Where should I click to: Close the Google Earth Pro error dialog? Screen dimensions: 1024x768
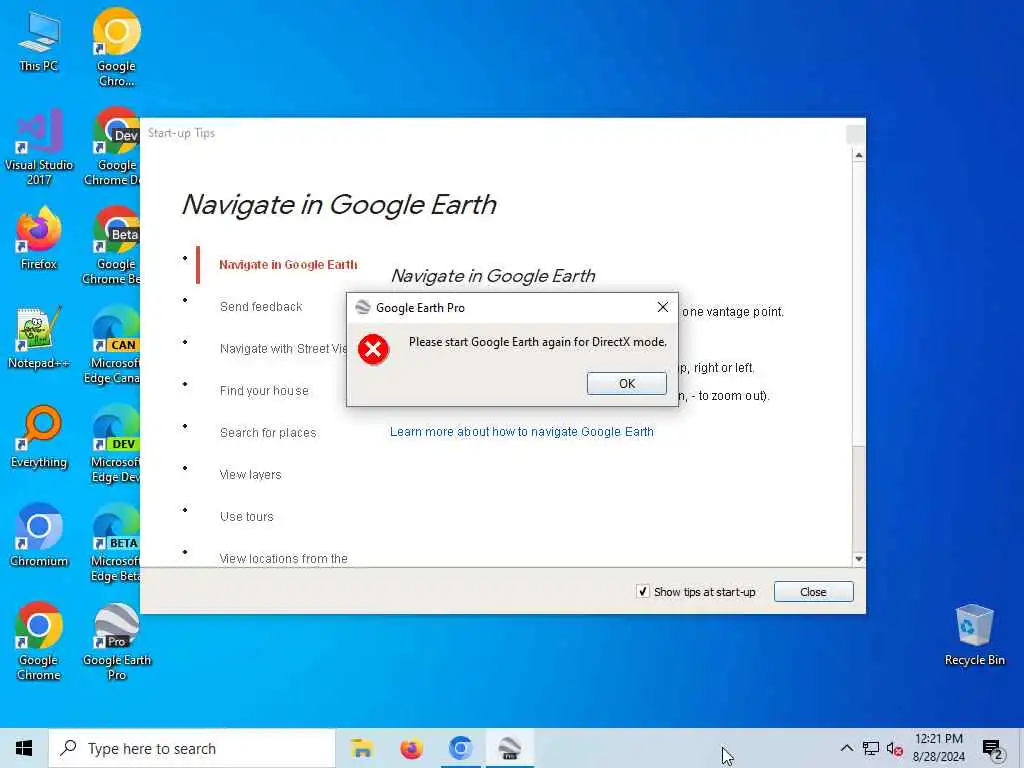pyautogui.click(x=662, y=307)
